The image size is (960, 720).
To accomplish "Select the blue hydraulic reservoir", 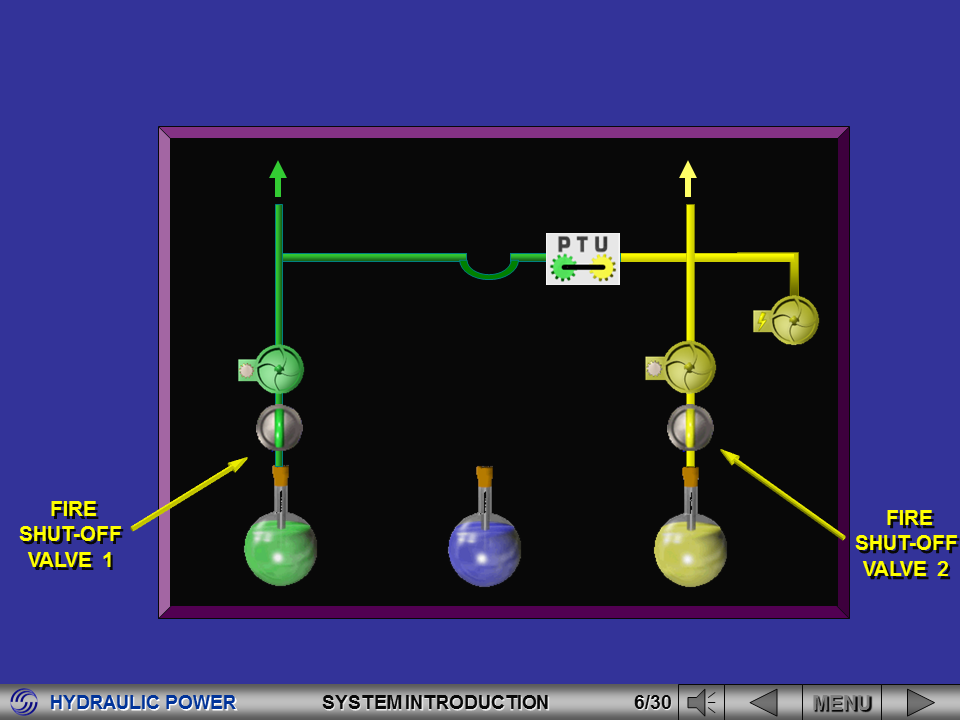I will click(x=484, y=550).
